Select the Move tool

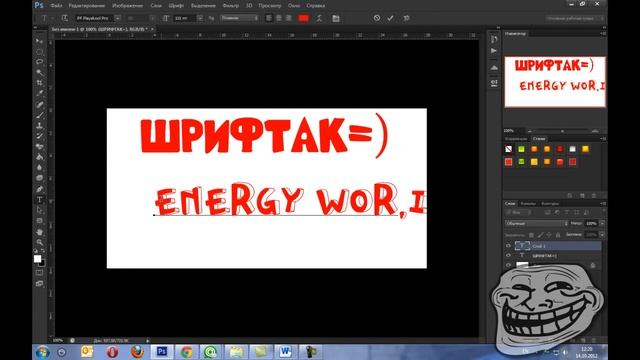[39, 41]
